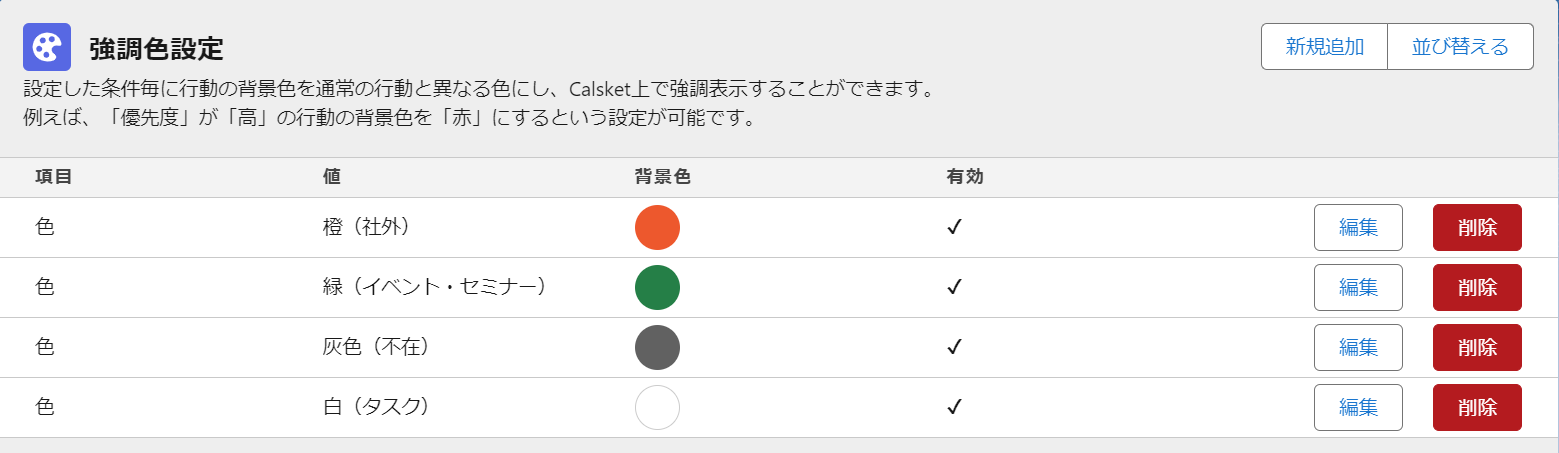The width and height of the screenshot is (1559, 453).
Task: Click the 有効 checkmark for 緑（イベント・セミナー）
Action: 954,287
